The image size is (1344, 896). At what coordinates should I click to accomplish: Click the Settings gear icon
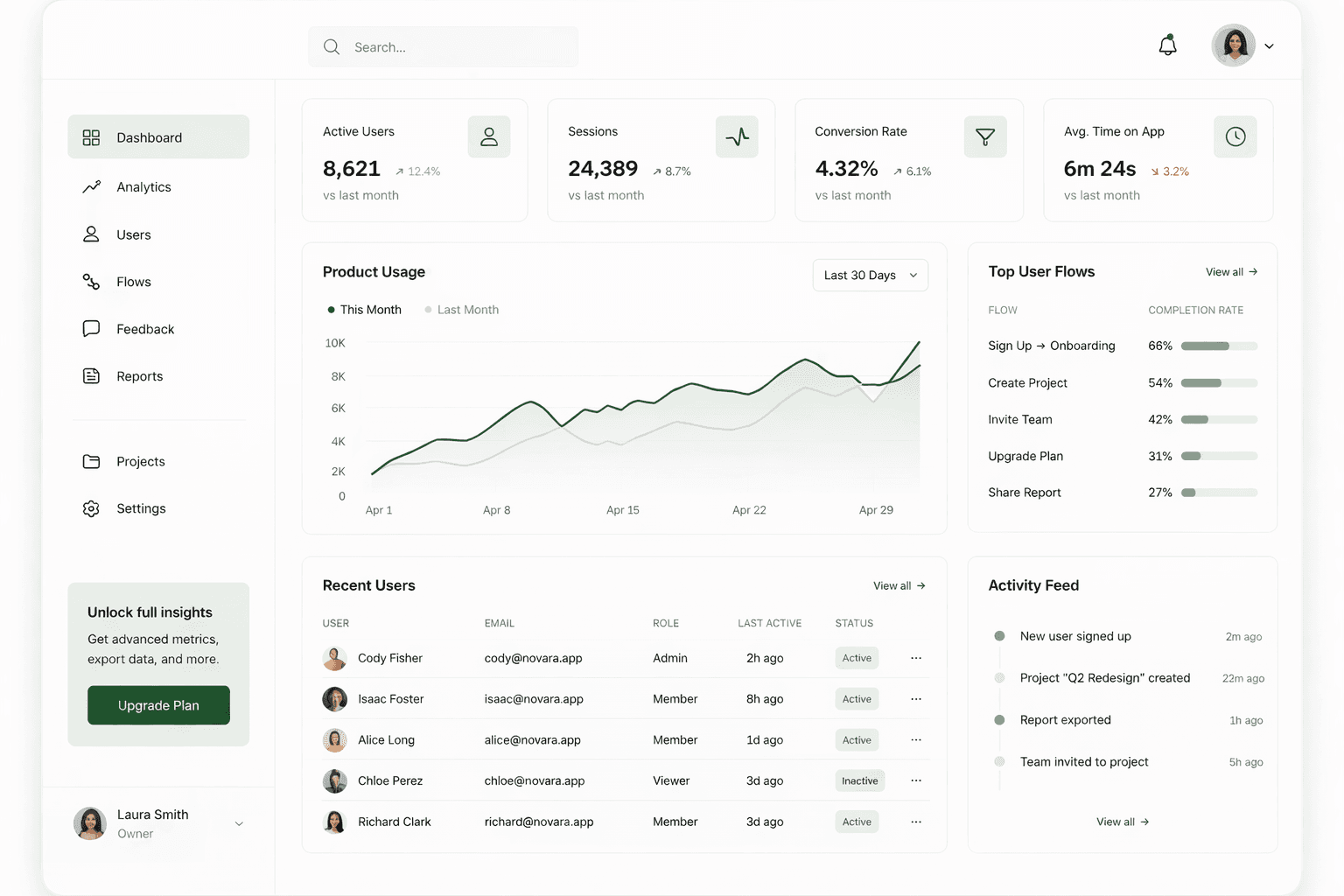pyautogui.click(x=91, y=508)
